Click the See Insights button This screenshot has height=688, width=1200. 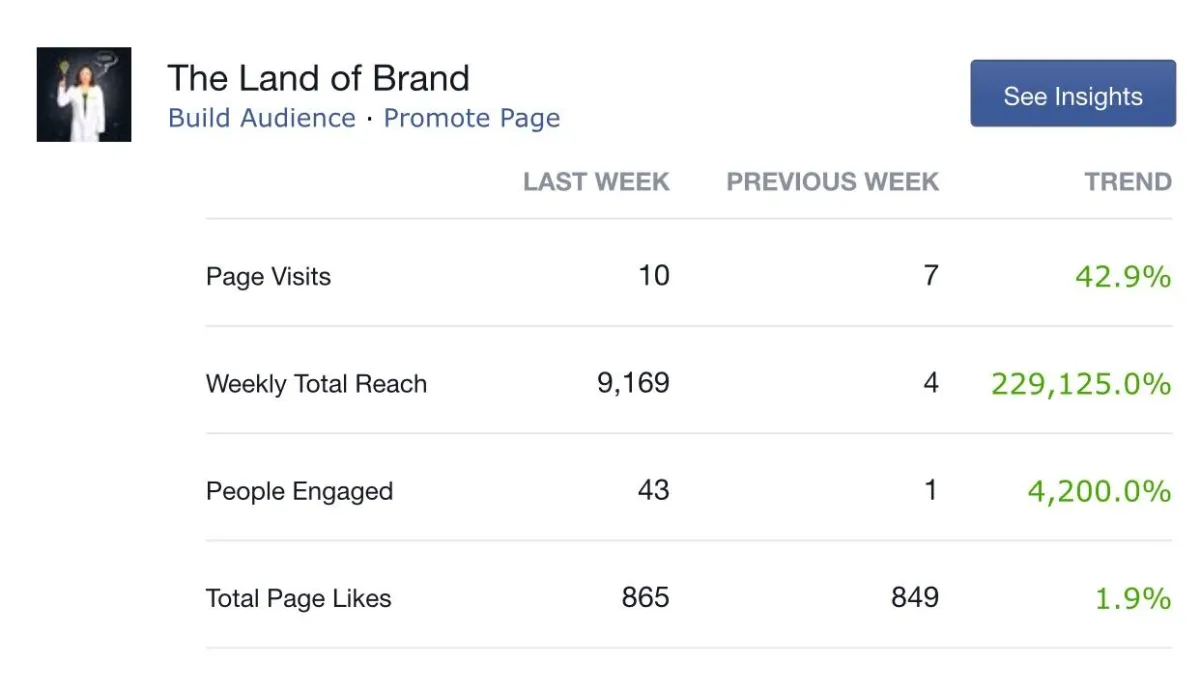1073,94
